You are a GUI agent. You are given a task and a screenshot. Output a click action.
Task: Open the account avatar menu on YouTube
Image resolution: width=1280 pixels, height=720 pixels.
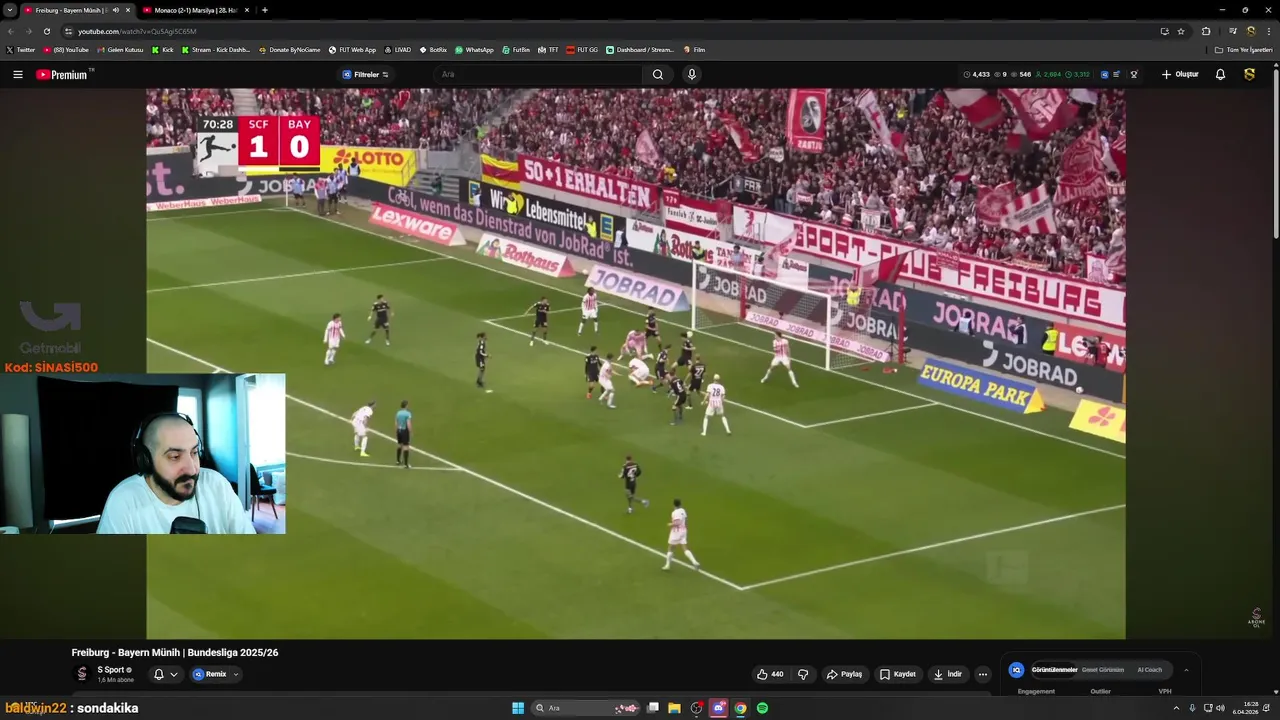coord(1249,74)
